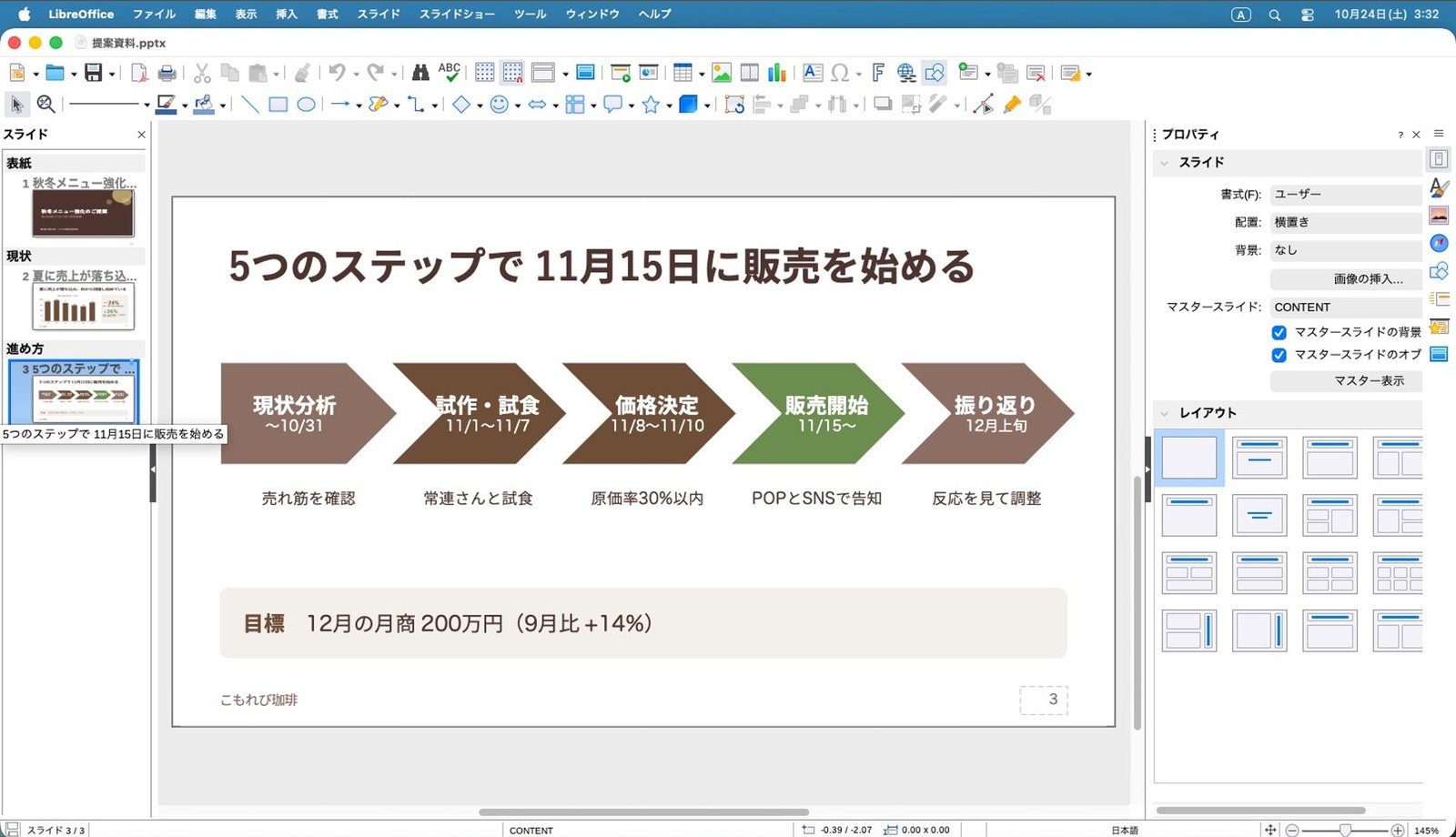
Task: Collapse the レイアウト section
Action: 1165,413
